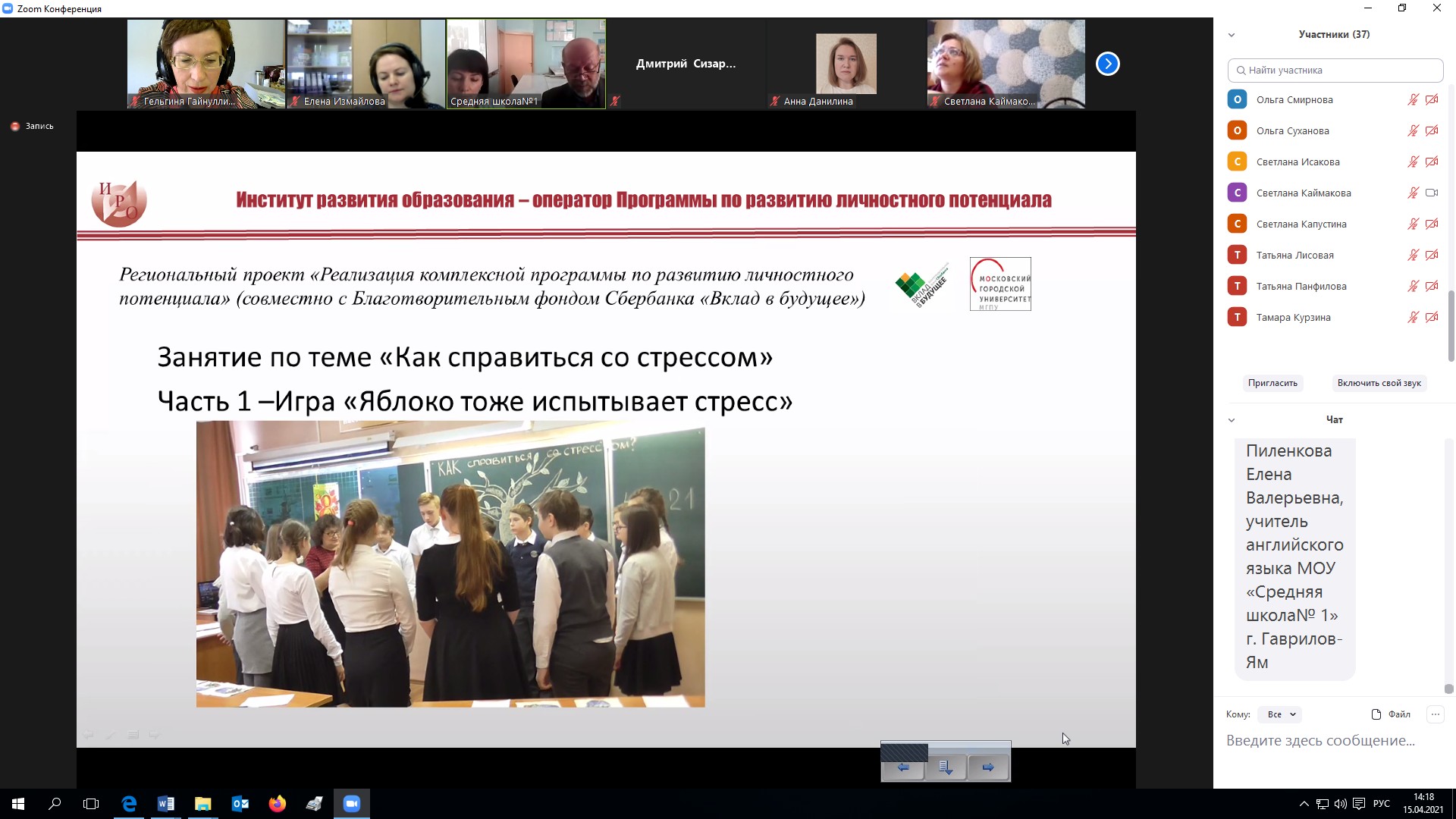The image size is (1456, 819).
Task: Click Тамара Курзина's muted microphone icon
Action: click(x=1413, y=317)
